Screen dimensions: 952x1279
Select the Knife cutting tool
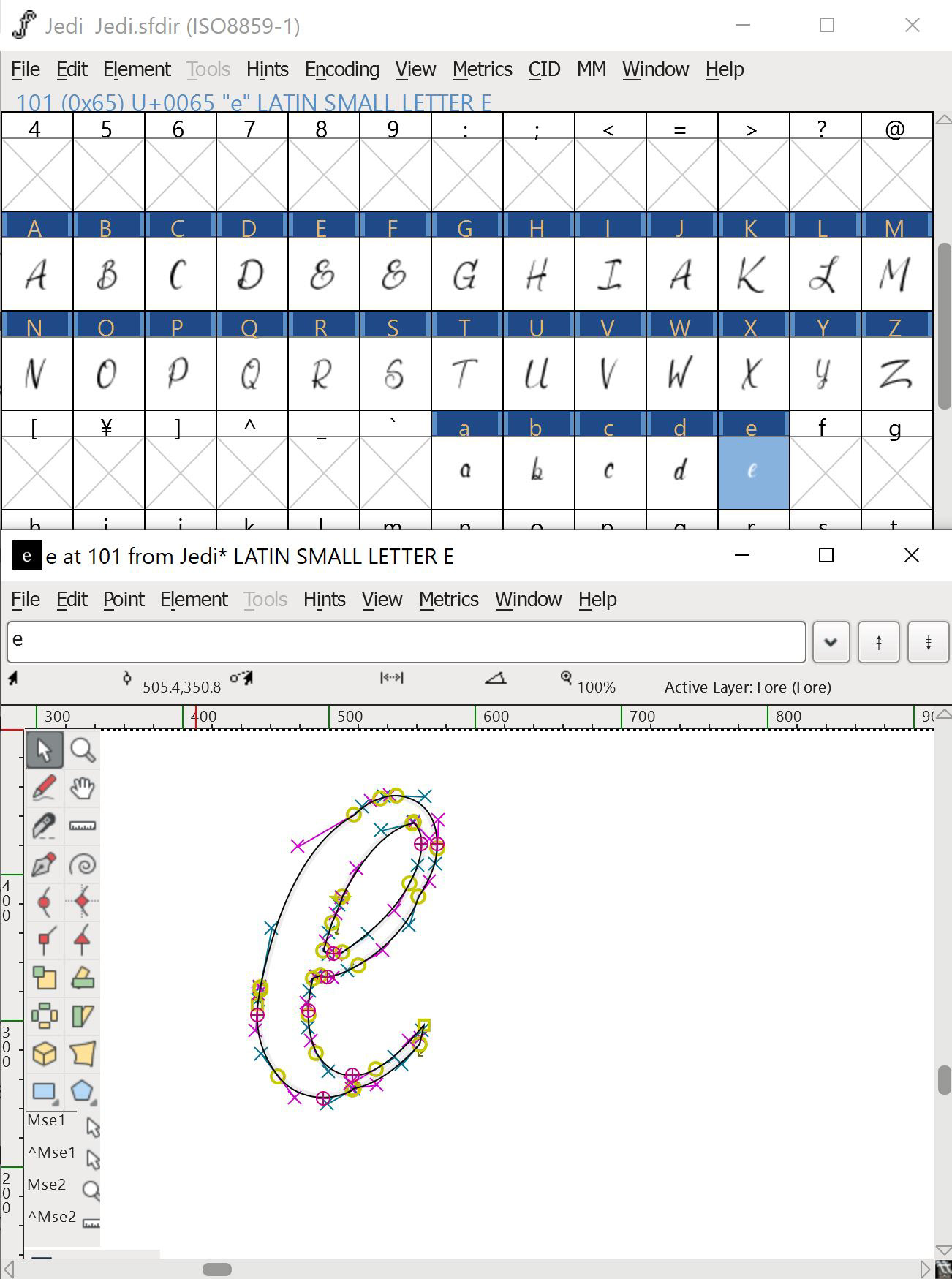point(45,826)
